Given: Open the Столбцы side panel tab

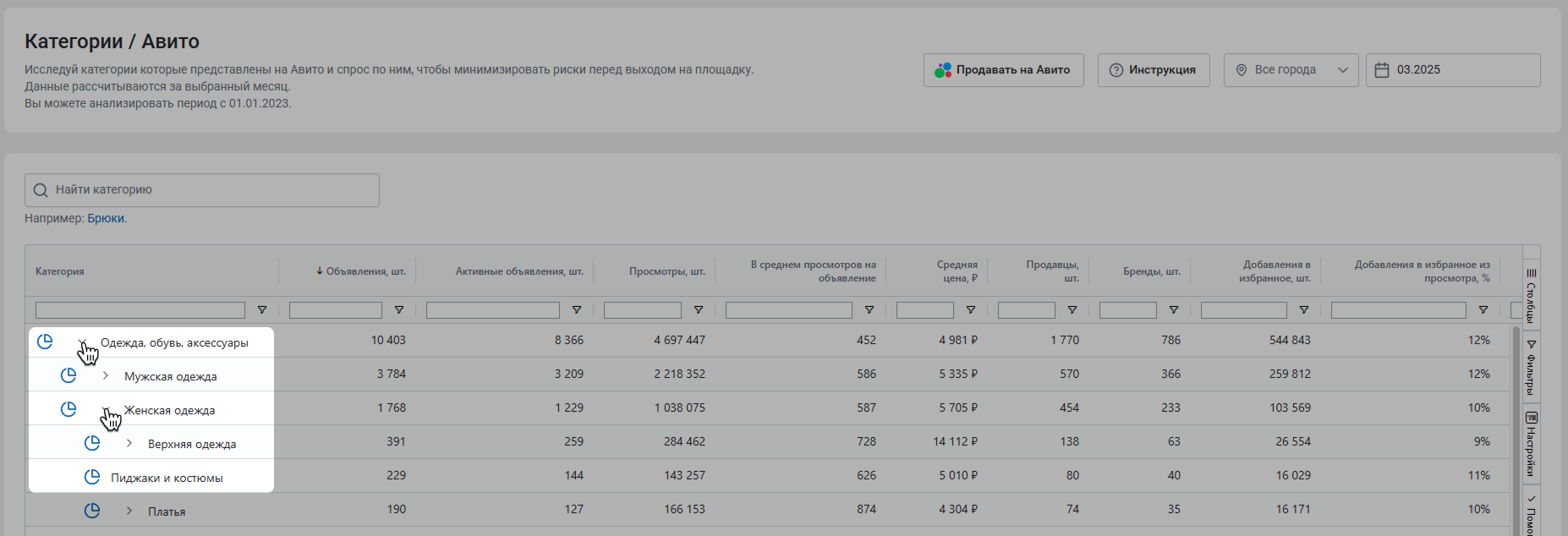Looking at the screenshot, I should tap(1532, 296).
